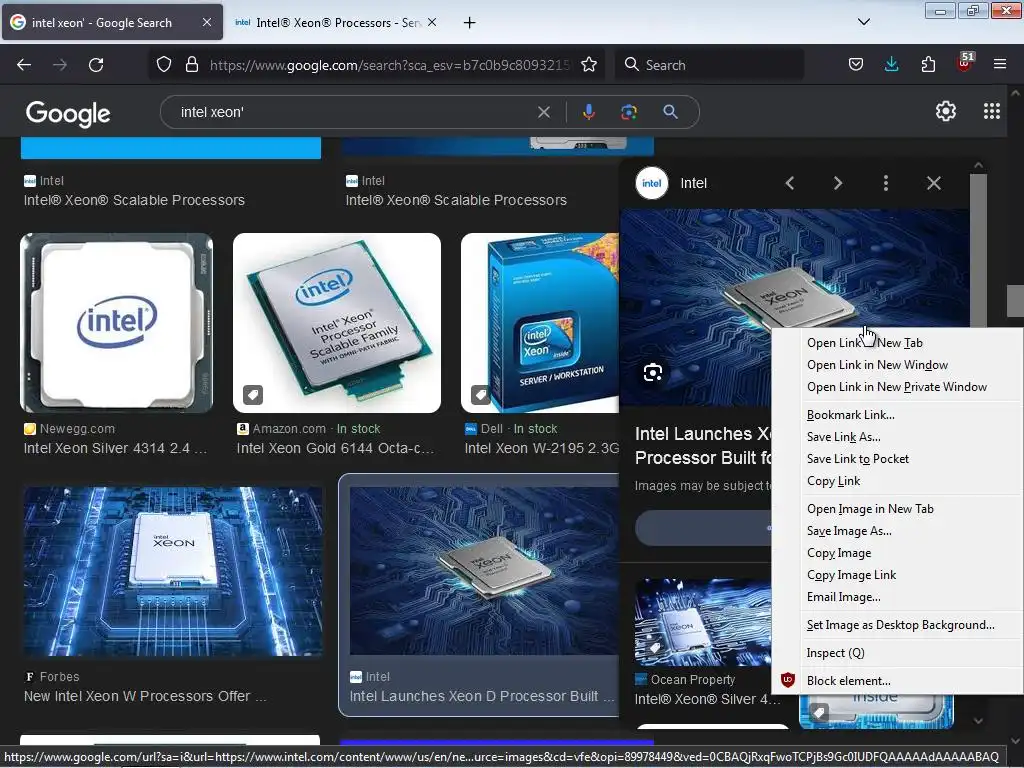Select Save Link to Pocket
The height and width of the screenshot is (768, 1024).
[x=897, y=459]
